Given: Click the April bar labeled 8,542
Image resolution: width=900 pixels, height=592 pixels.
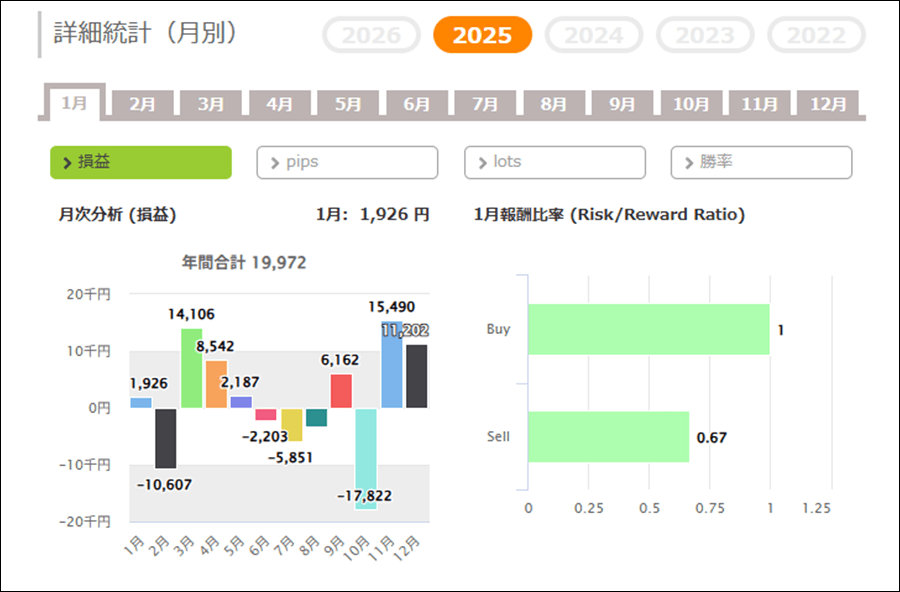Looking at the screenshot, I should point(216,384).
